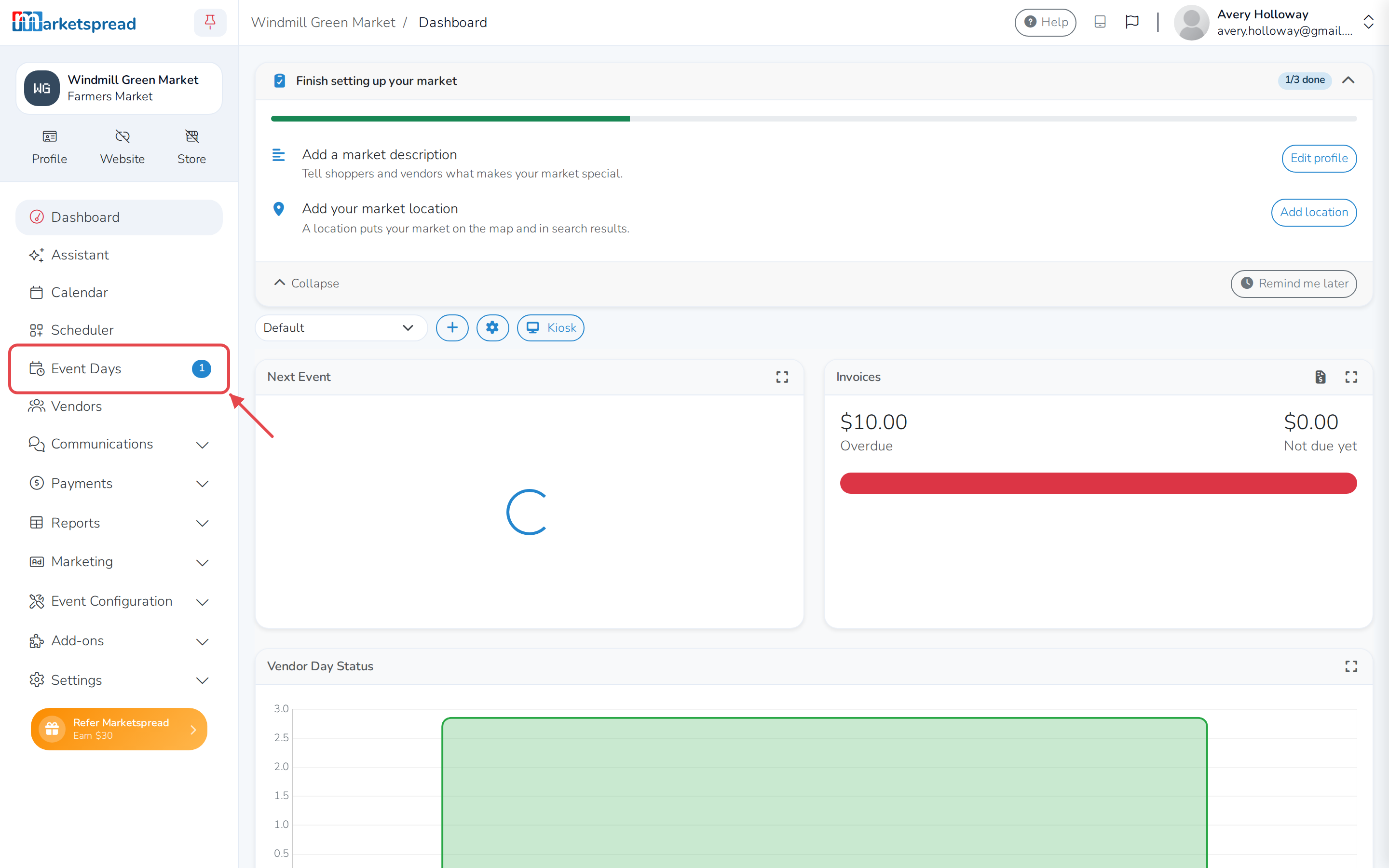The width and height of the screenshot is (1389, 868).
Task: Expand the Event Configuration menu
Action: [119, 601]
